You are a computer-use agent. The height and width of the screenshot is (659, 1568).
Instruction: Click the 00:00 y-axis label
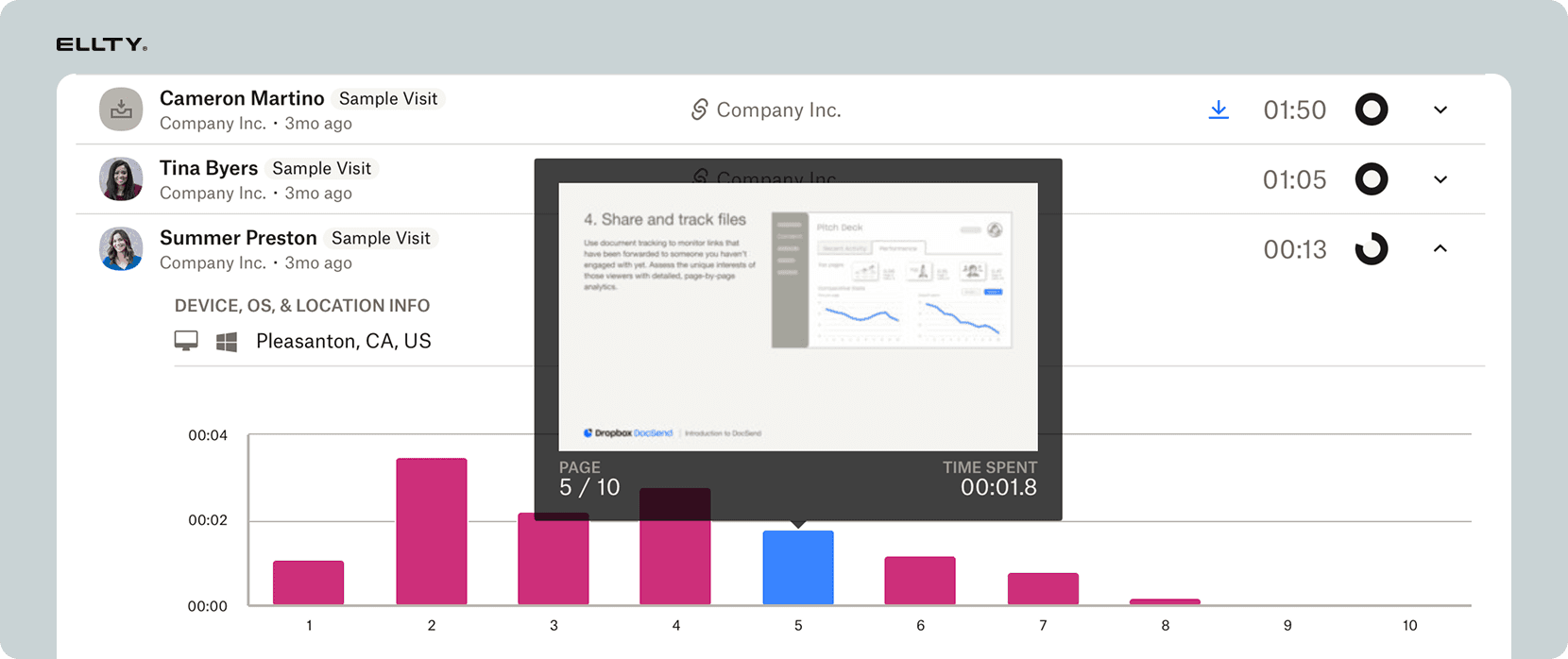208,606
